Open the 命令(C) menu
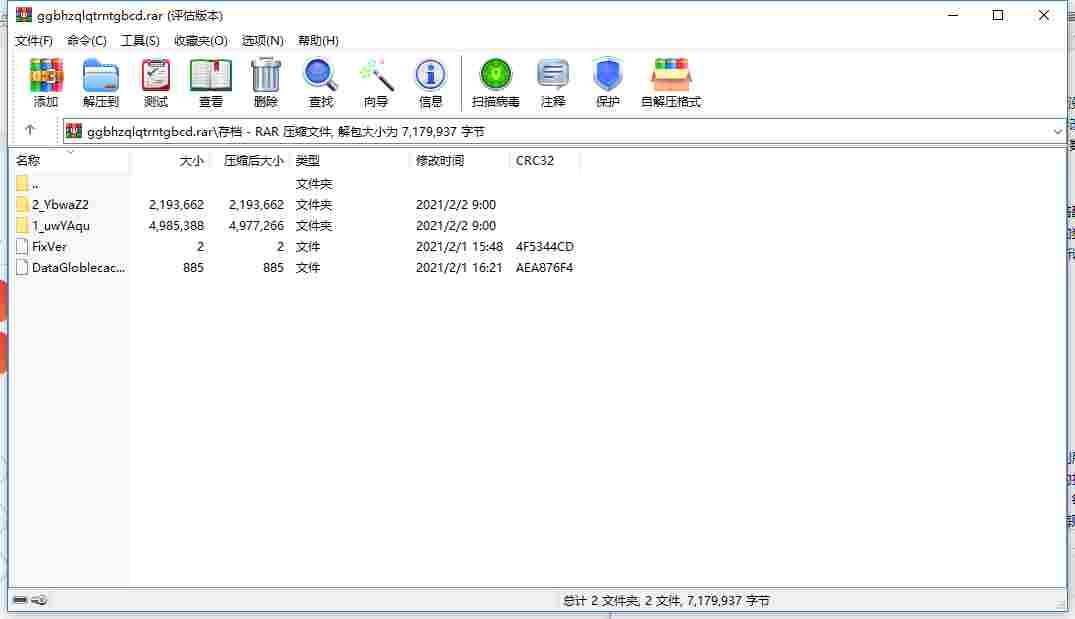This screenshot has width=1075, height=619. point(86,40)
